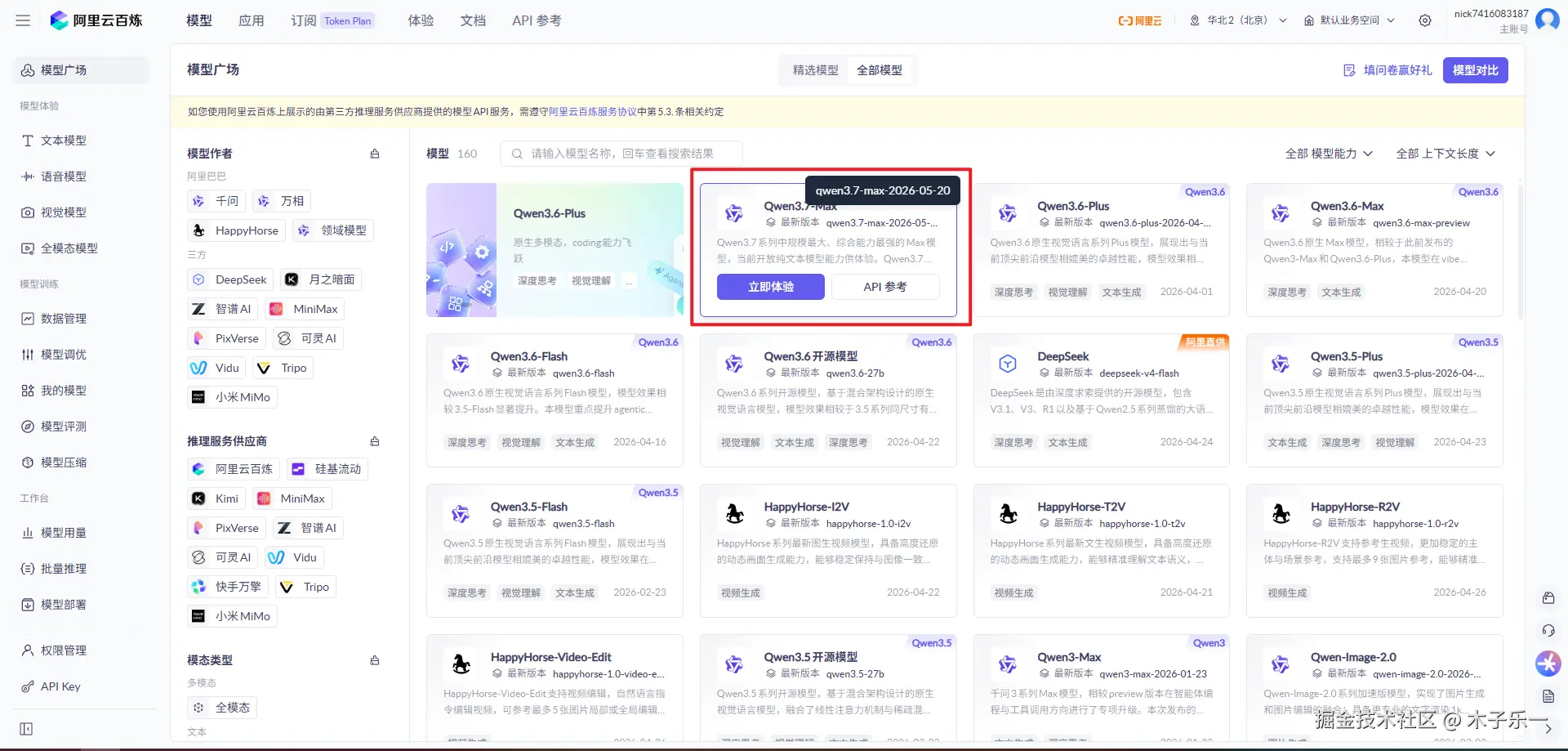Filter authors by MiniMax under 模型作者
This screenshot has height=751, width=1568.
305,309
